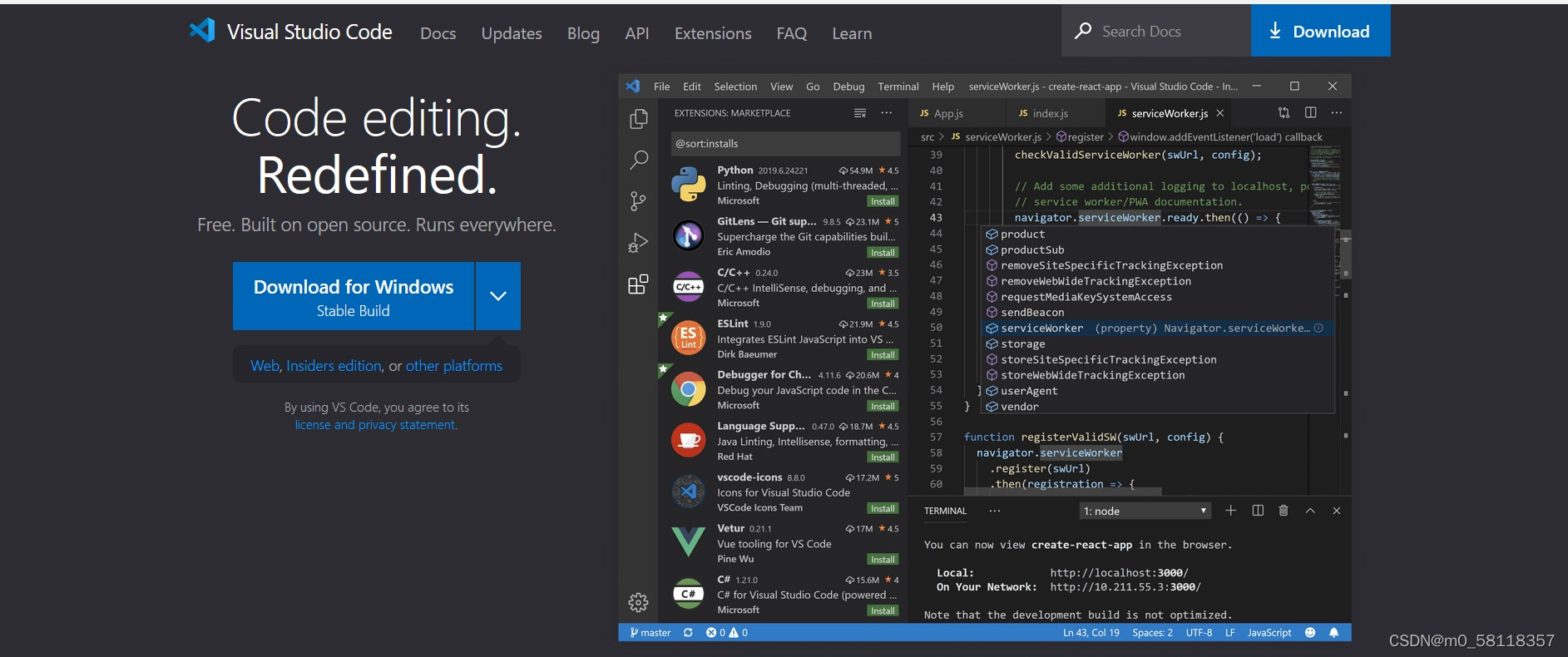Click the split editor icon
The width and height of the screenshot is (1568, 657).
1311,112
